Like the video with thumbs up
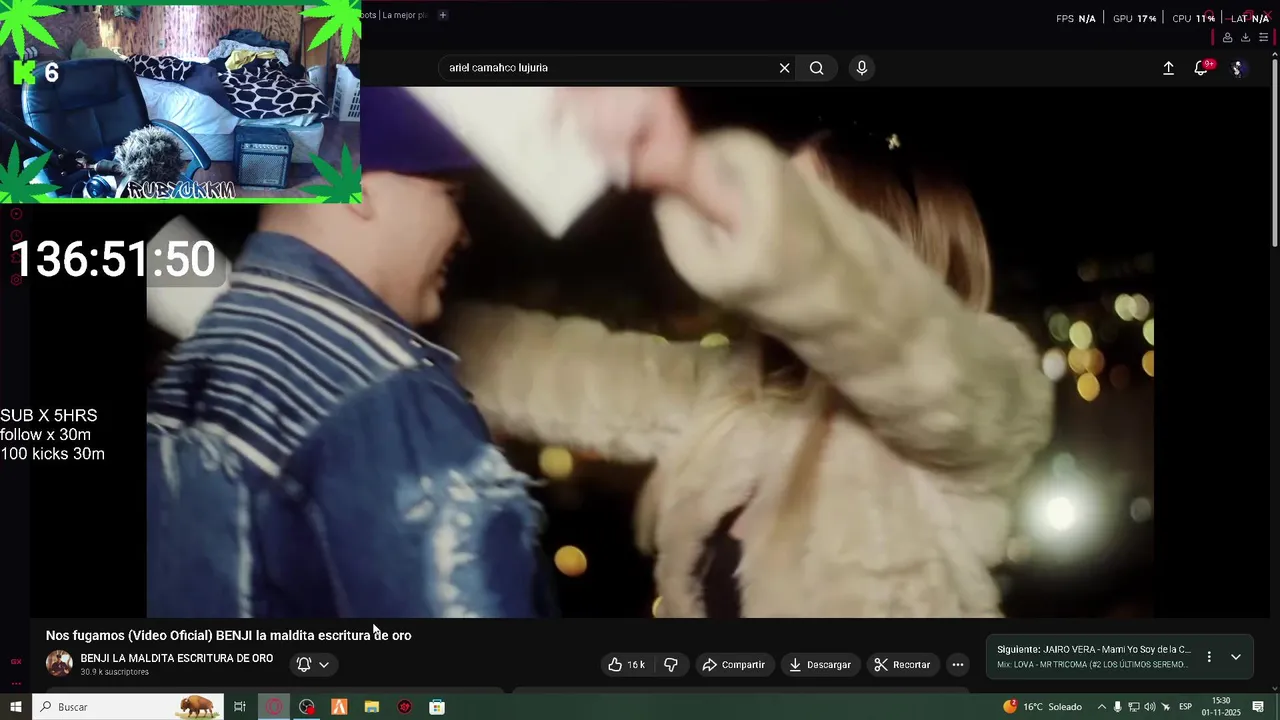 tap(627, 665)
